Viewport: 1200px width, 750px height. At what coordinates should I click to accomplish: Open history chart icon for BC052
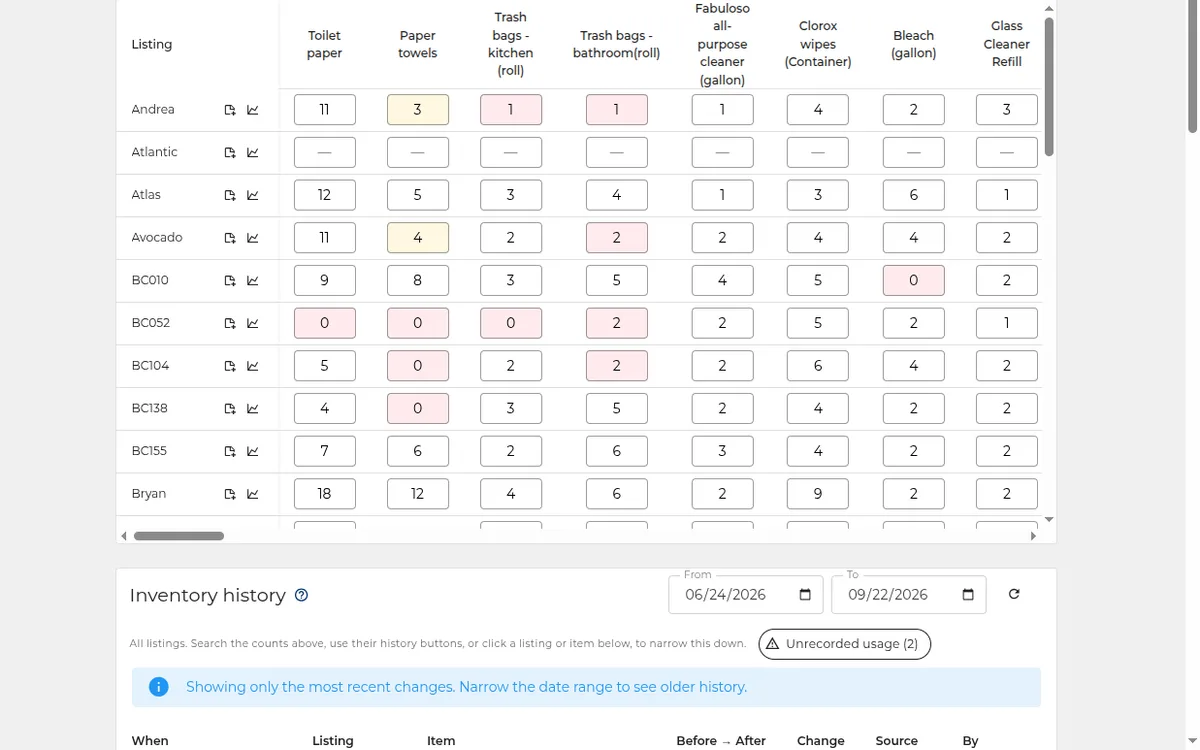tap(252, 323)
